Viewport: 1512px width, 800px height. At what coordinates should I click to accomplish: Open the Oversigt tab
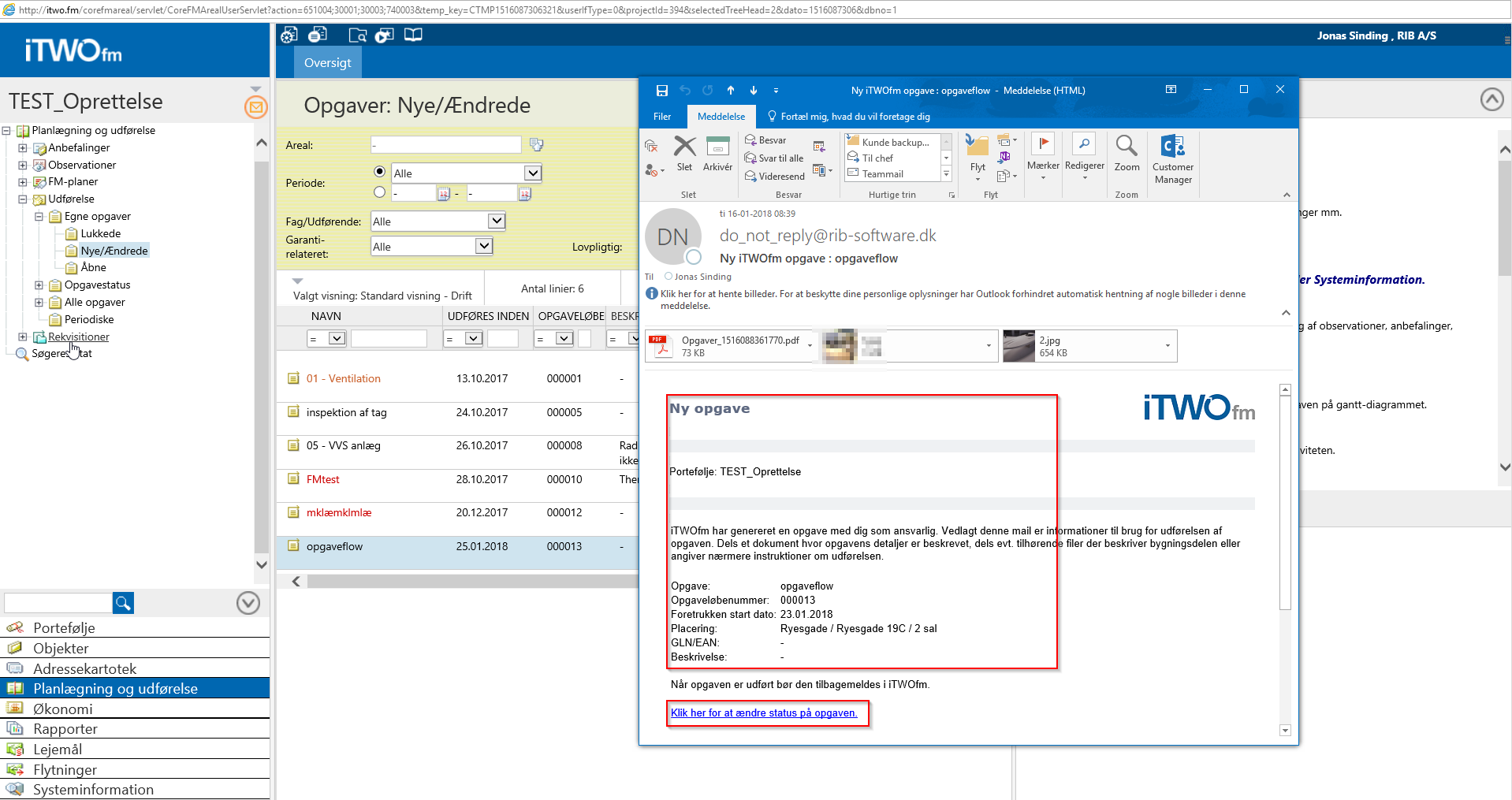[327, 63]
